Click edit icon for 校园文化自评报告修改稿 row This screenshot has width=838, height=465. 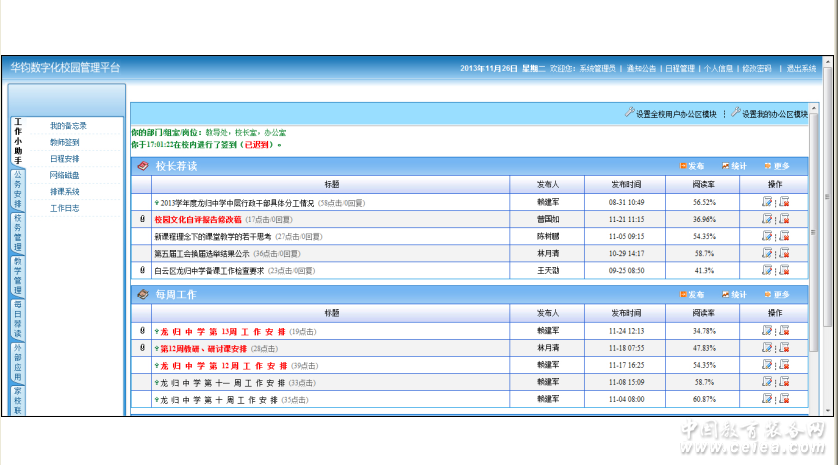click(767, 219)
